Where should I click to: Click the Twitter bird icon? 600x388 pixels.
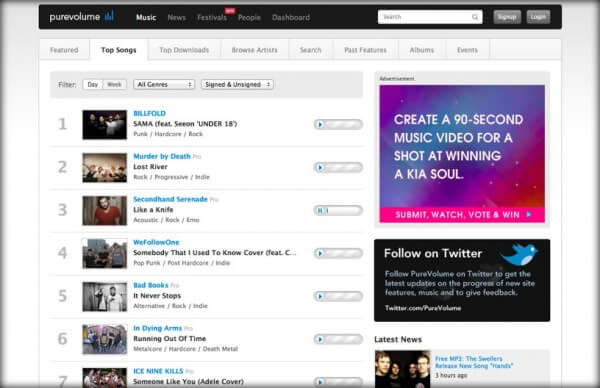click(x=519, y=254)
